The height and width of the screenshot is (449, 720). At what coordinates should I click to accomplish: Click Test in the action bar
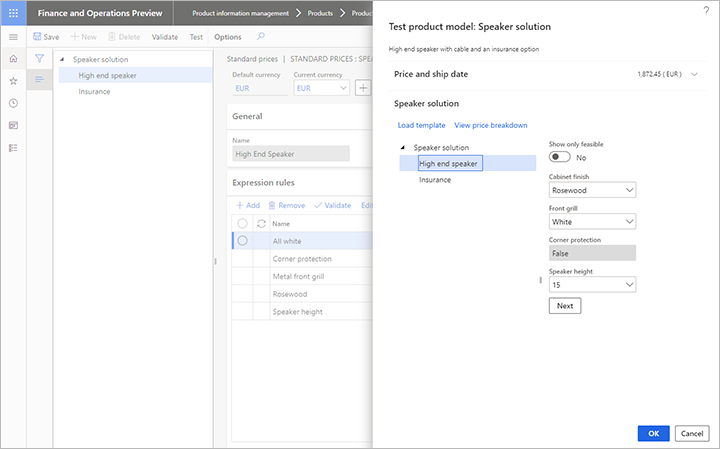click(x=196, y=37)
